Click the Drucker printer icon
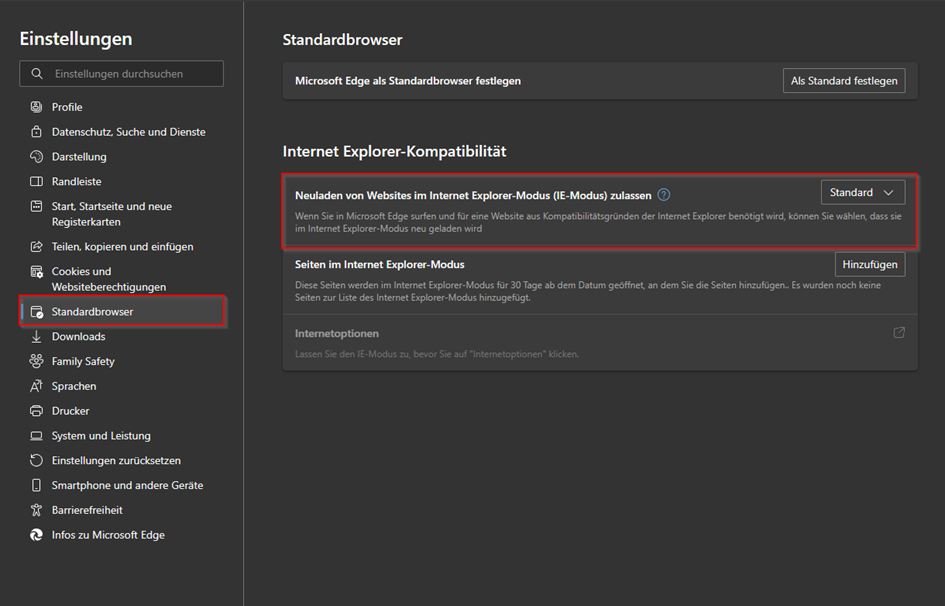Viewport: 945px width, 606px height. point(37,411)
